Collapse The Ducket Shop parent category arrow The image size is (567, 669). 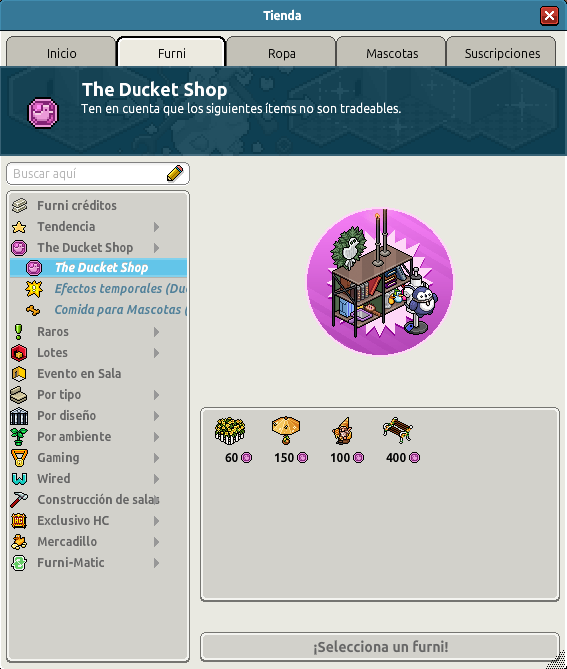pos(157,248)
